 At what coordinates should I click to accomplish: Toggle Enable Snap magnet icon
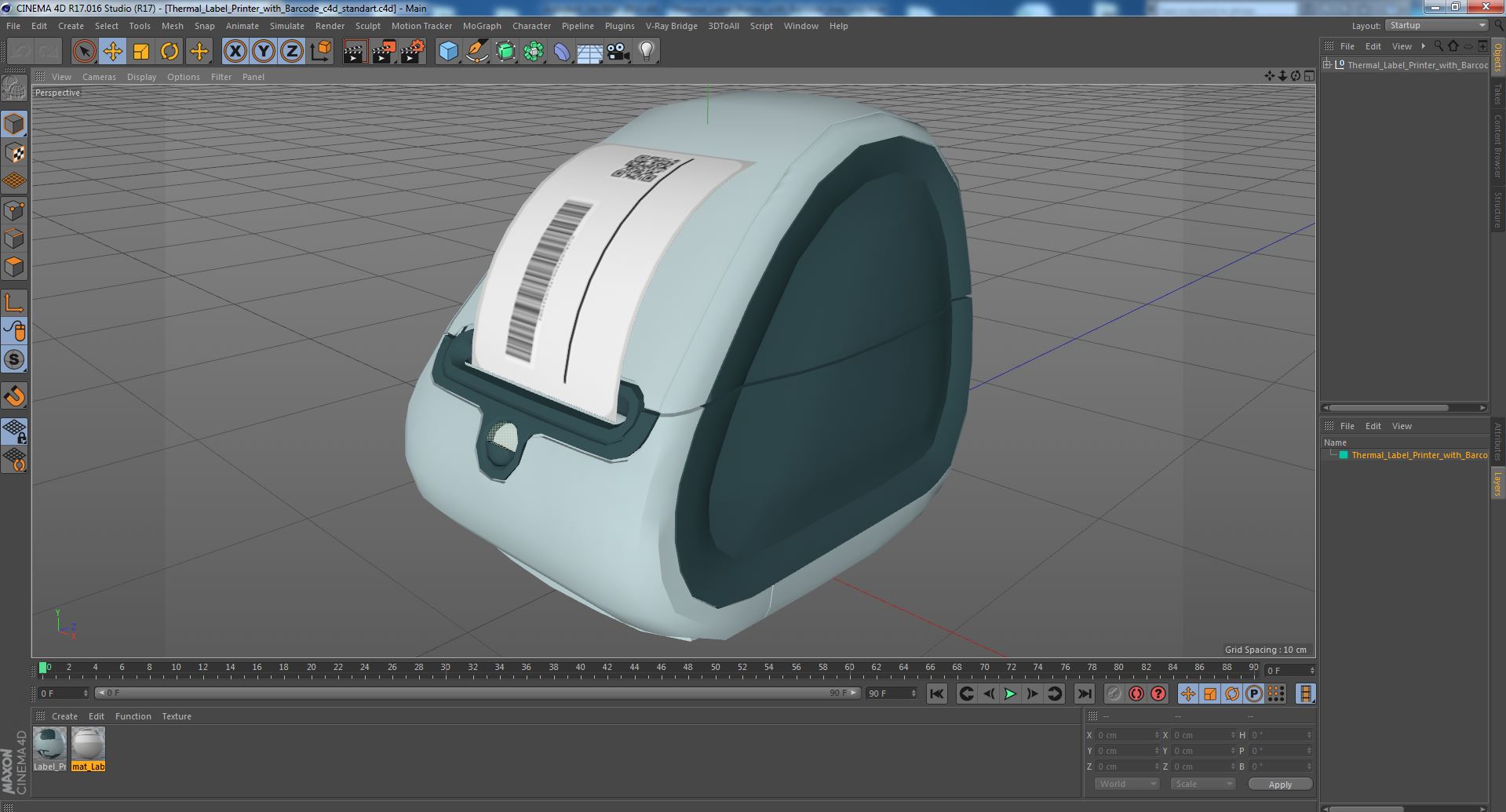point(14,396)
